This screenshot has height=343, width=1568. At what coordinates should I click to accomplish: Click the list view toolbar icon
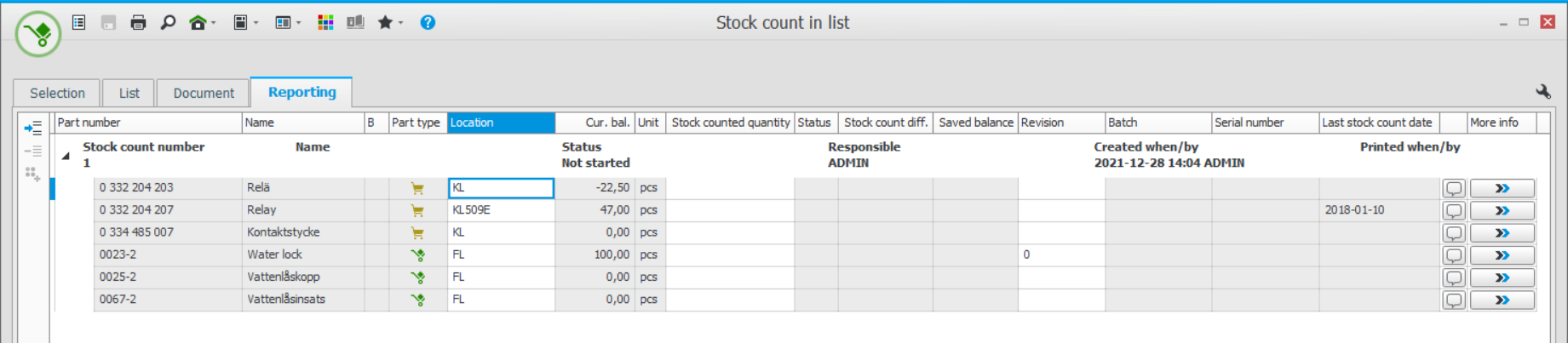click(78, 23)
